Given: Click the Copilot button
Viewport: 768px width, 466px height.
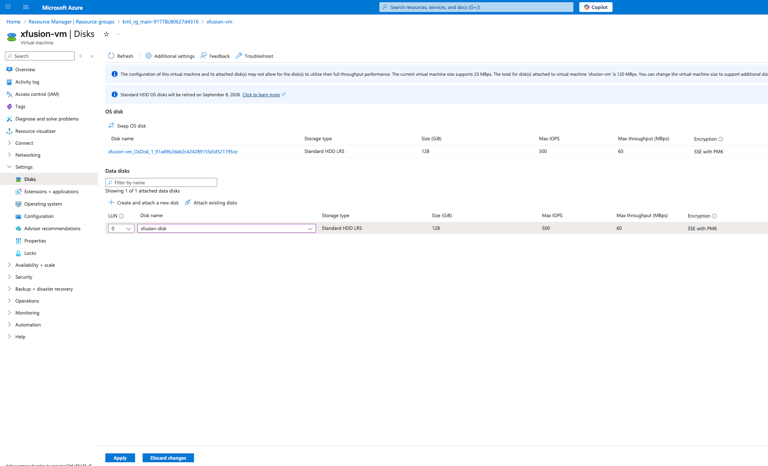Looking at the screenshot, I should 596,7.
